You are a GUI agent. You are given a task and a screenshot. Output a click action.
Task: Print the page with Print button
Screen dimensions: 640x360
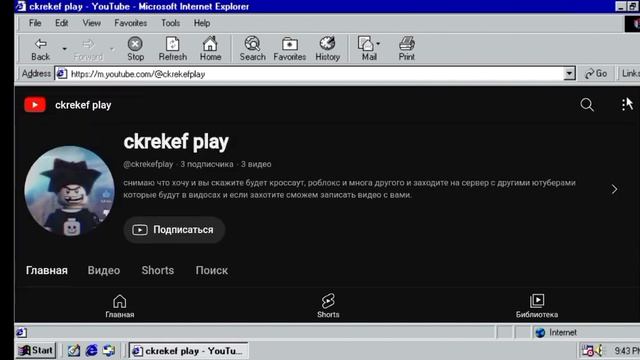tap(407, 49)
